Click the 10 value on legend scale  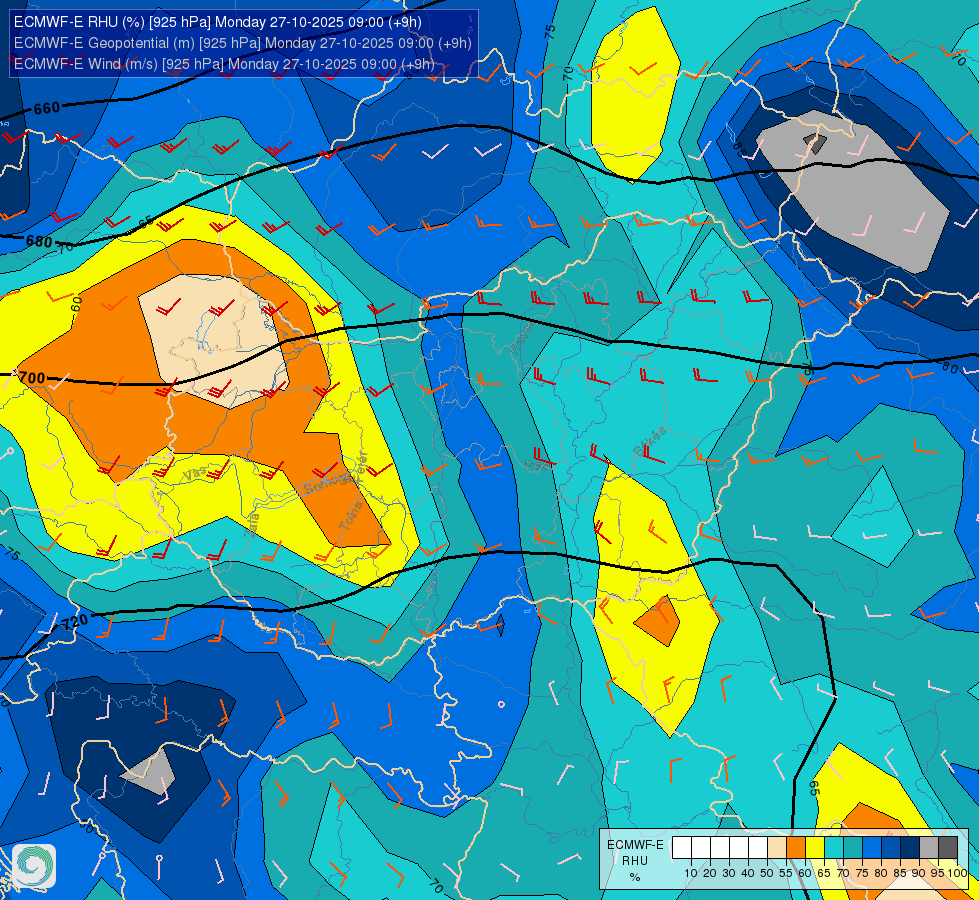click(691, 873)
